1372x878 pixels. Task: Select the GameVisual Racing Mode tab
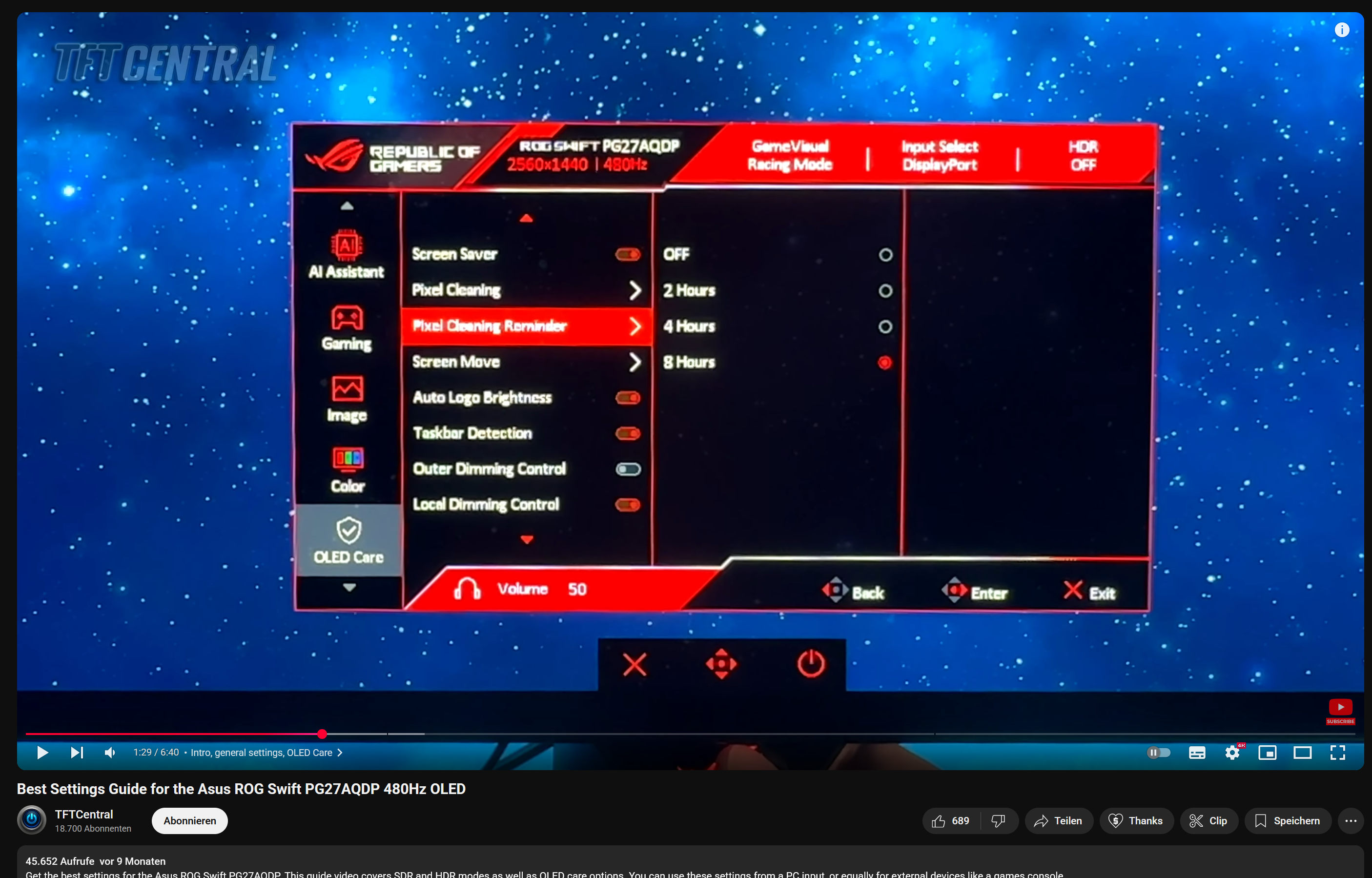[789, 155]
